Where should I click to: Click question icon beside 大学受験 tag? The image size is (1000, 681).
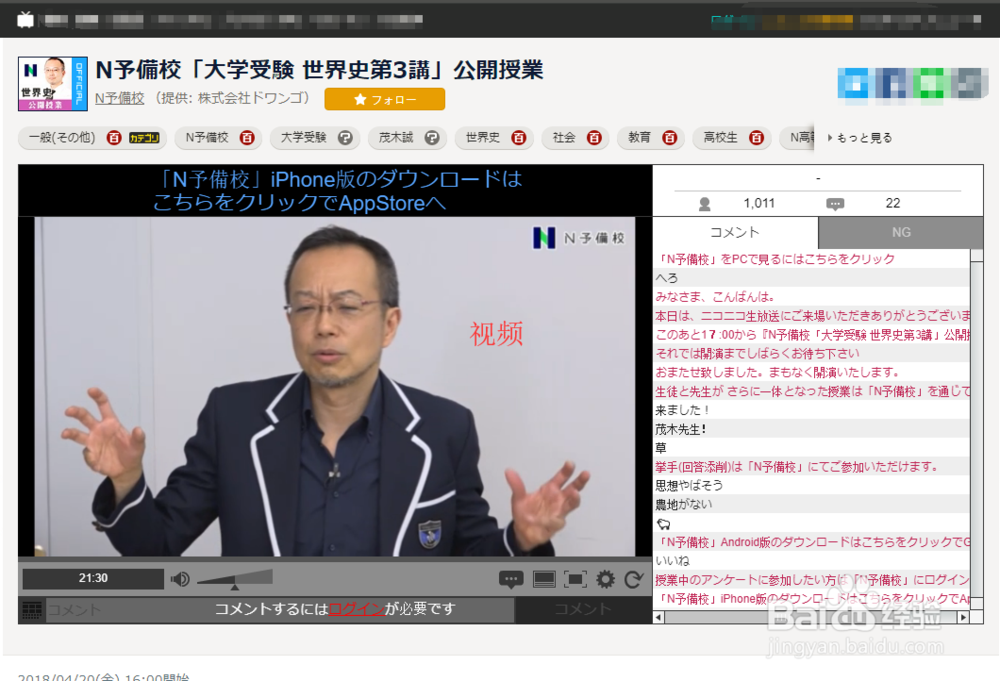pos(345,138)
